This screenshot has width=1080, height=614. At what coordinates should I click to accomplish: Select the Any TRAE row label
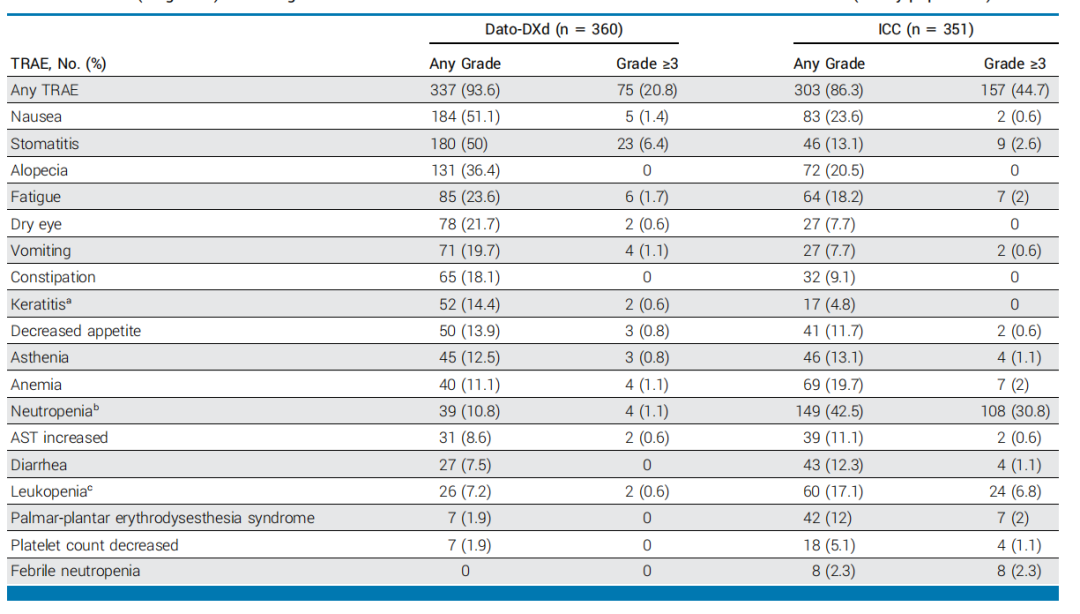[44, 90]
